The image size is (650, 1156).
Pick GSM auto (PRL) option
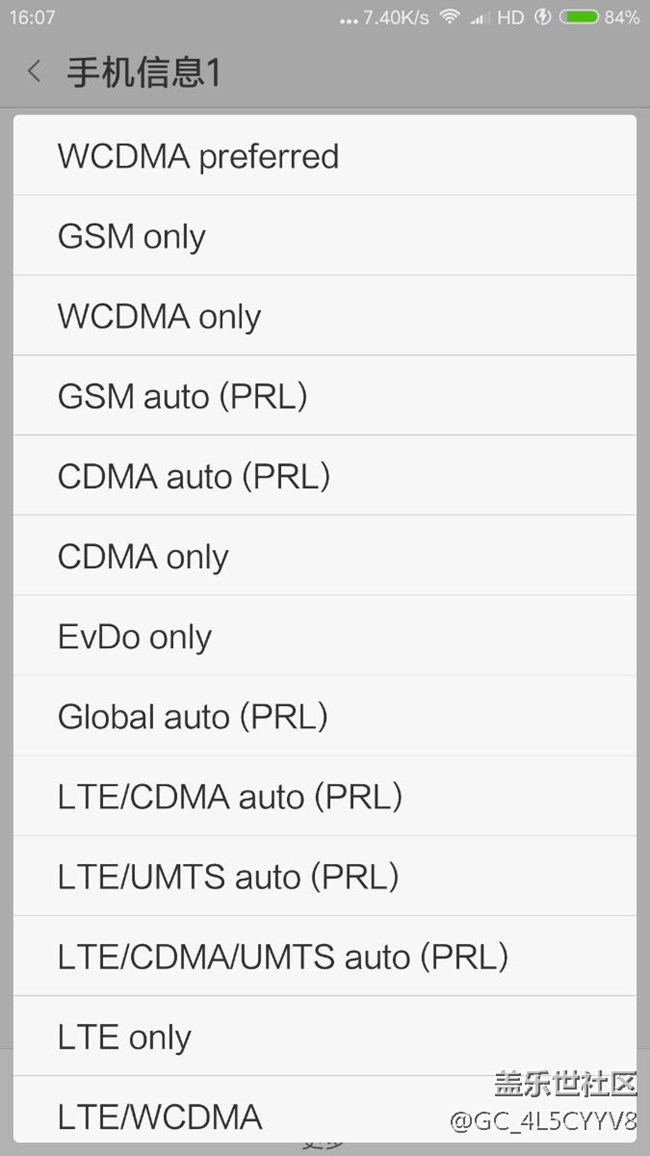[182, 396]
